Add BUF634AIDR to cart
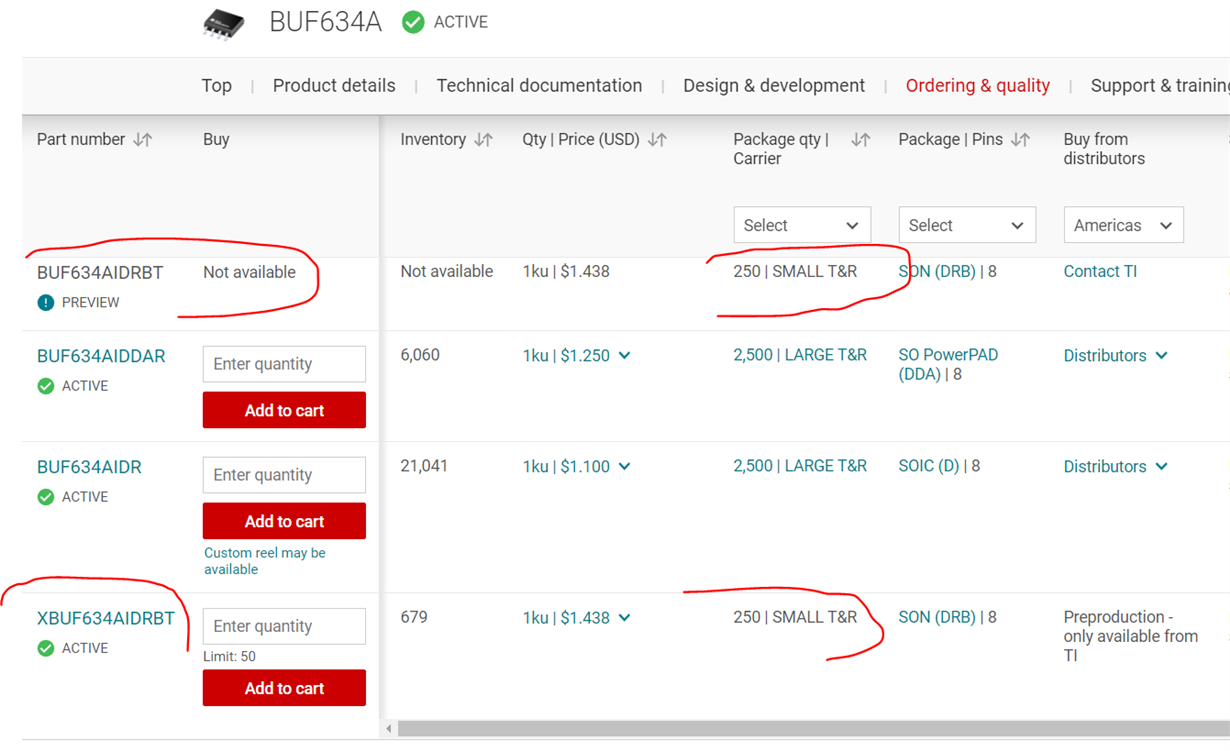 pyautogui.click(x=284, y=521)
